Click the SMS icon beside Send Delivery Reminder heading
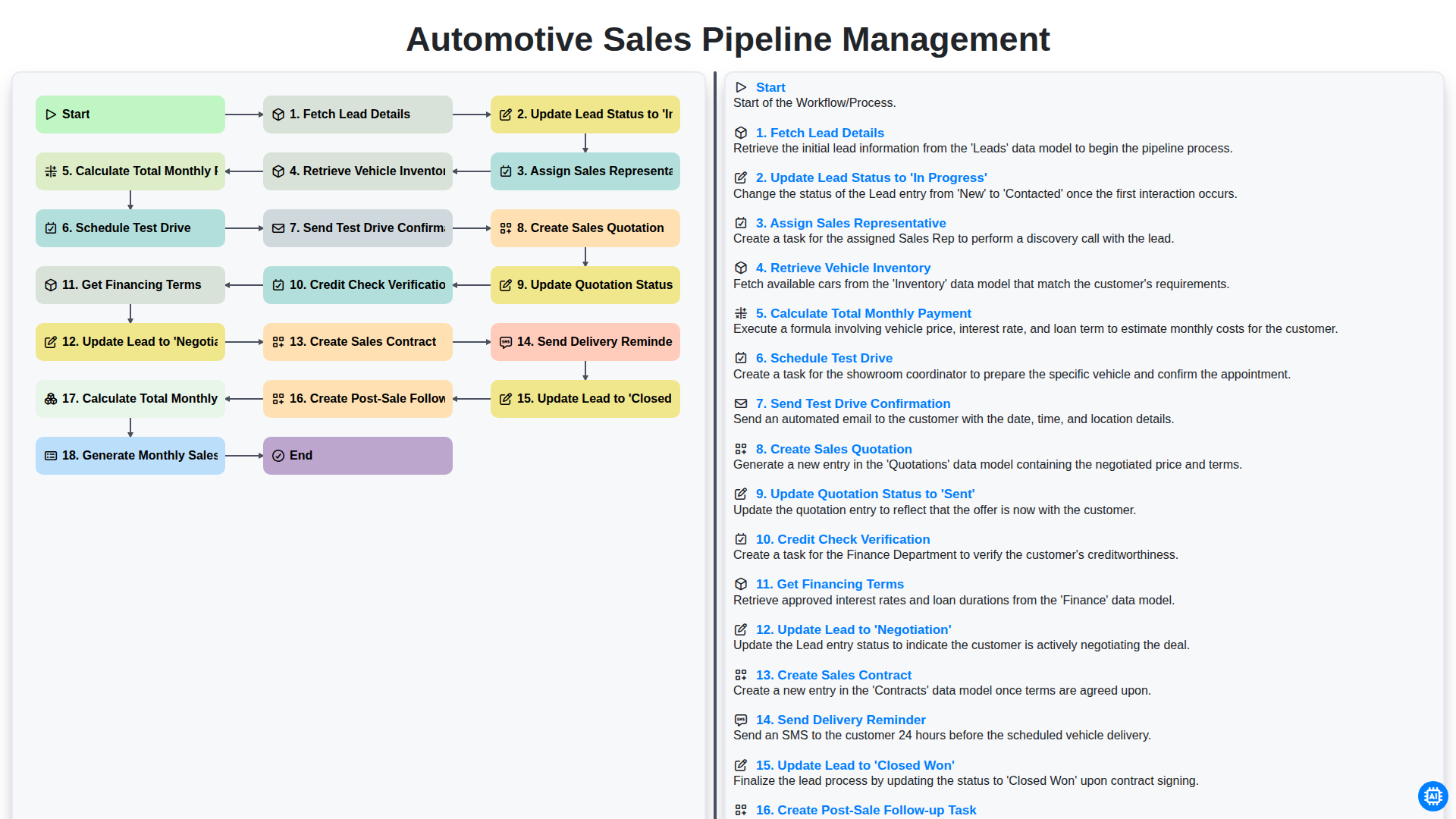This screenshot has width=1456, height=819. click(x=741, y=720)
